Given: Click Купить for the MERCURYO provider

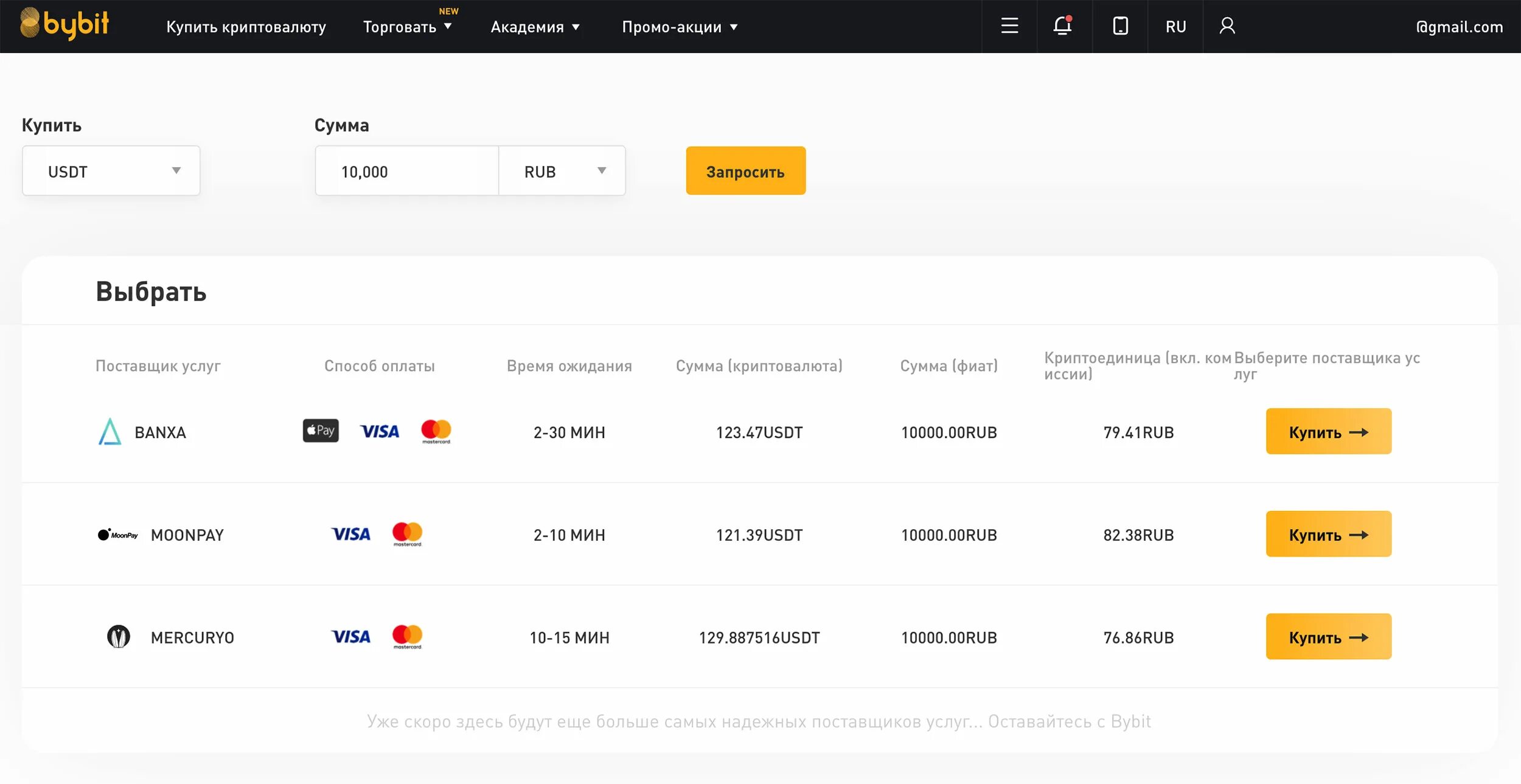Looking at the screenshot, I should 1329,637.
